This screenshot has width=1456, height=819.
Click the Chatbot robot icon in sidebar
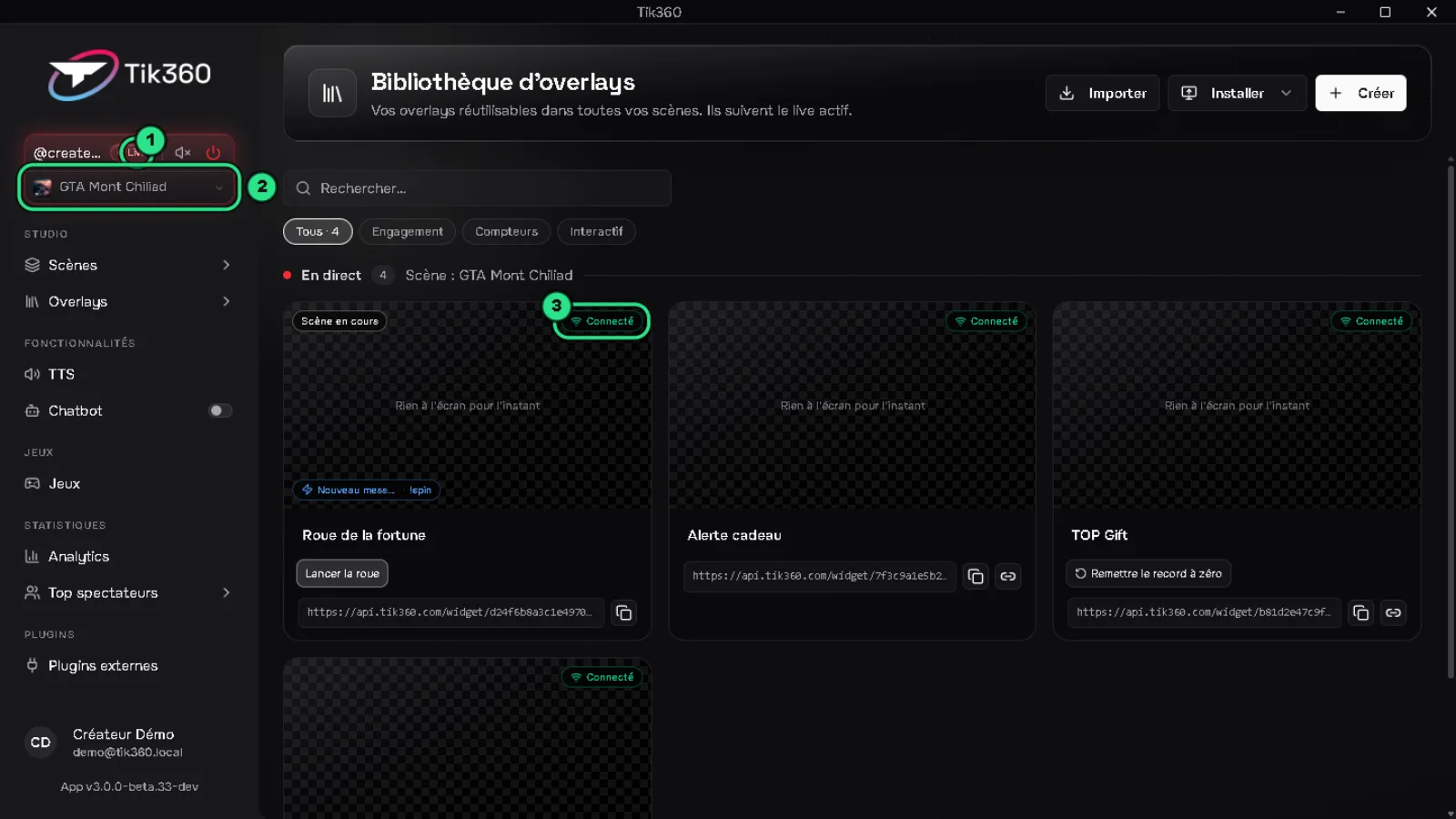32,410
